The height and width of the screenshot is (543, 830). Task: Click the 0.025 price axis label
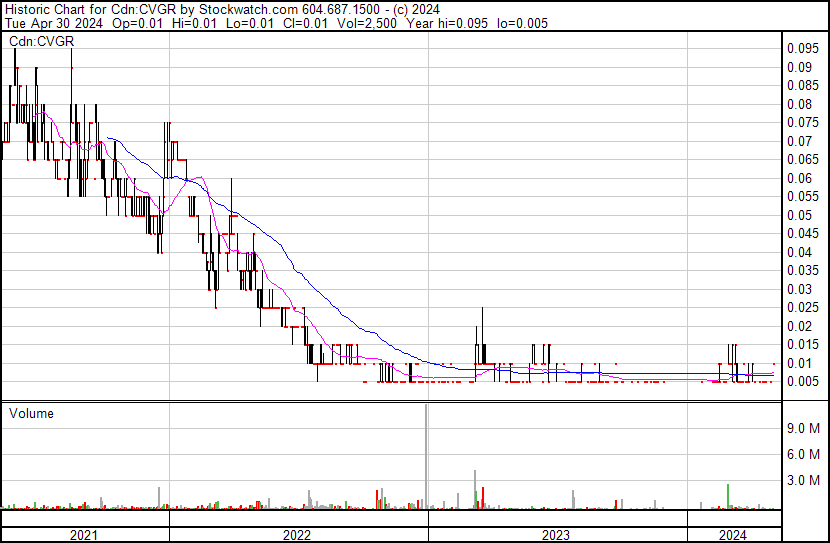click(x=803, y=307)
